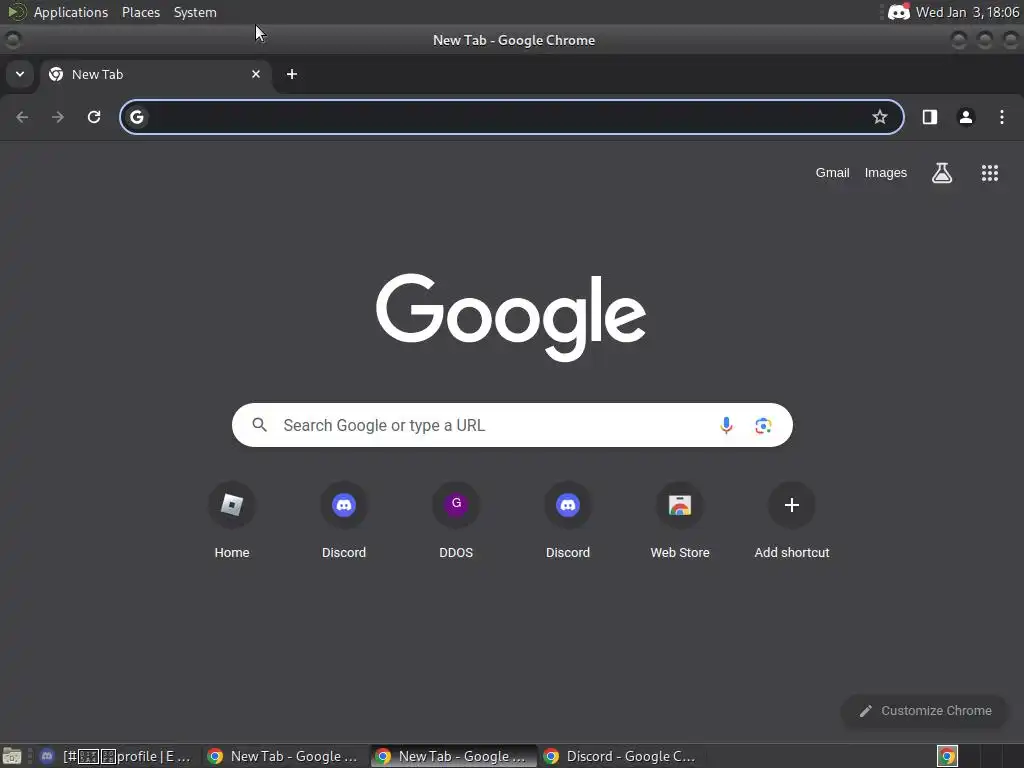Open the Places menu

pos(141,12)
